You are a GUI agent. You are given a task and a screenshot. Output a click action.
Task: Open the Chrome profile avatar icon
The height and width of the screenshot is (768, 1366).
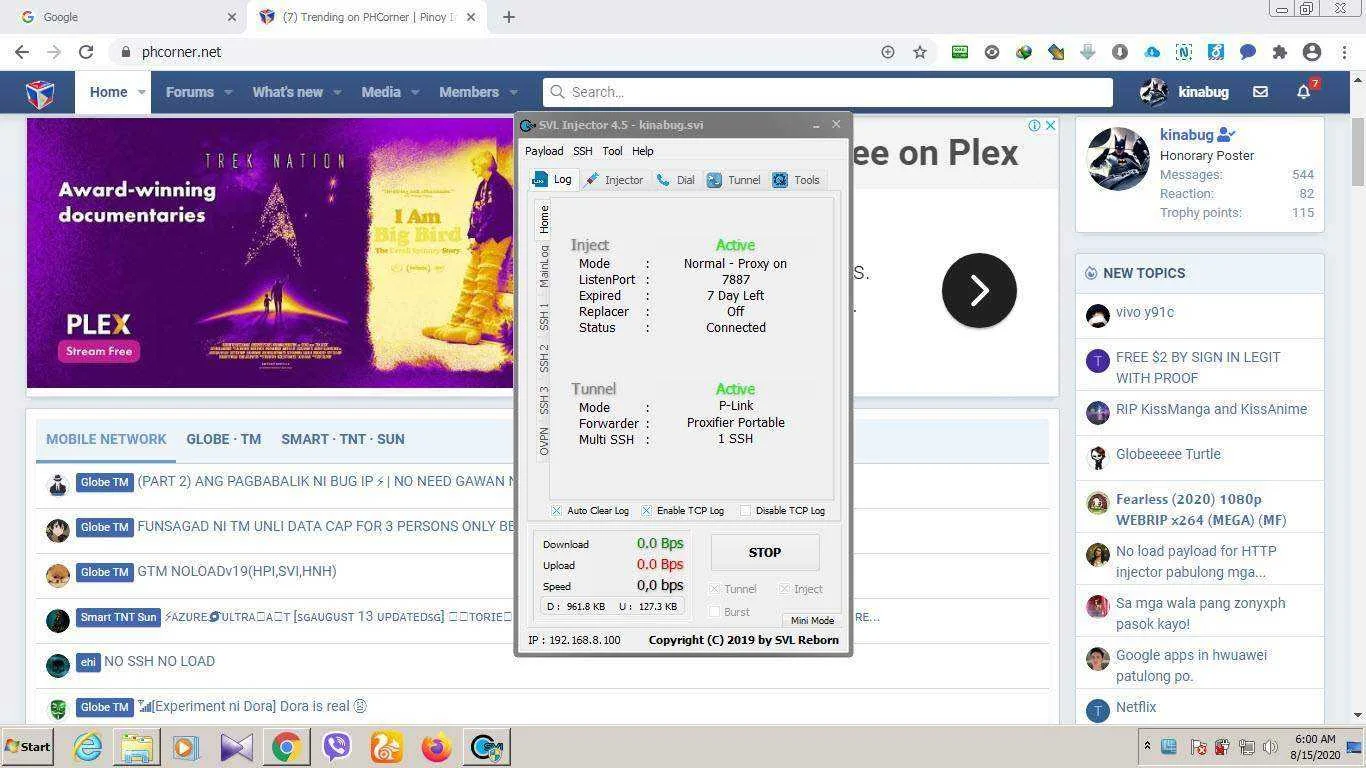1313,52
